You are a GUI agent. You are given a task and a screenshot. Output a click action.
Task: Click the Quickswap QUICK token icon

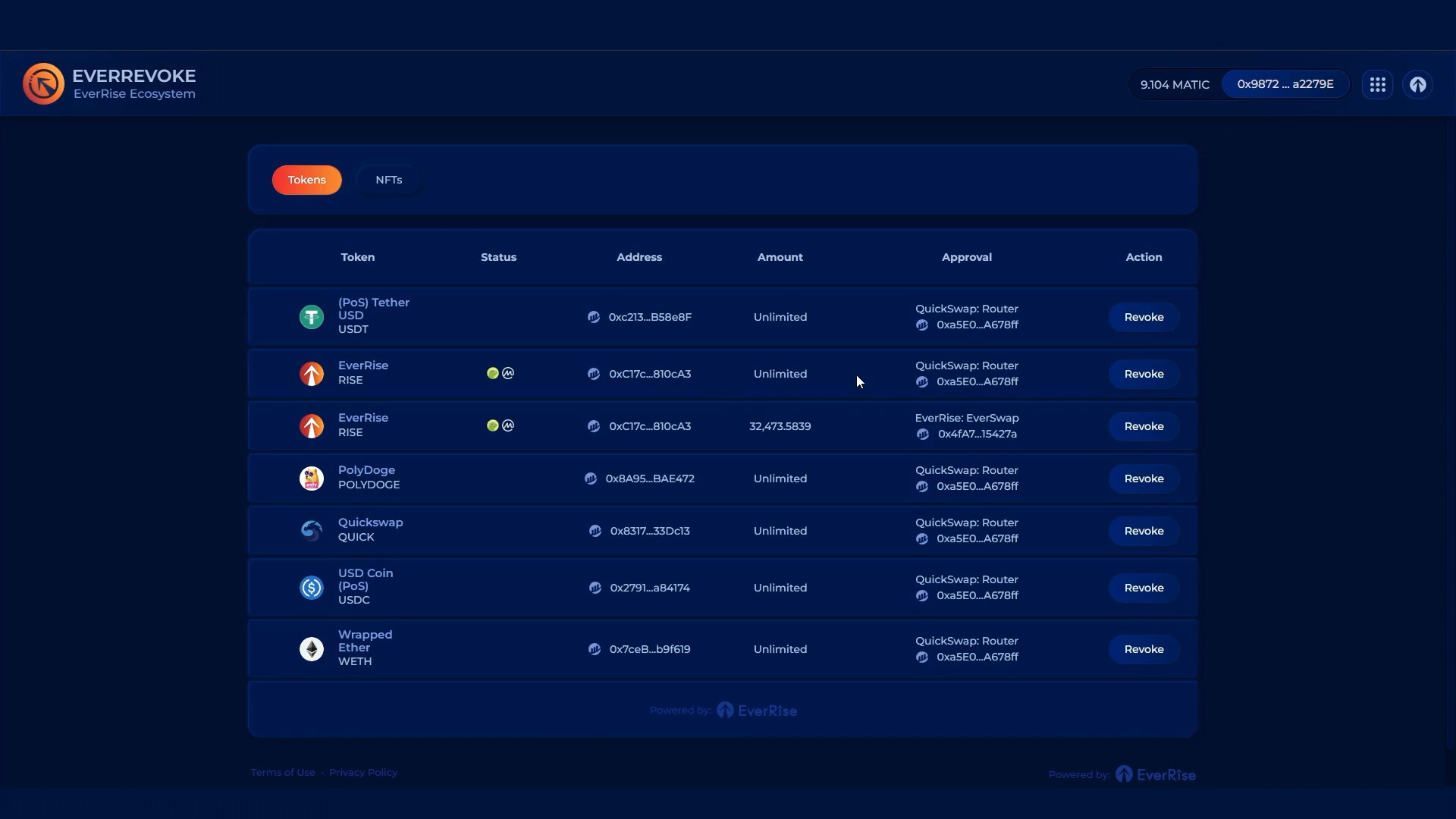(312, 531)
